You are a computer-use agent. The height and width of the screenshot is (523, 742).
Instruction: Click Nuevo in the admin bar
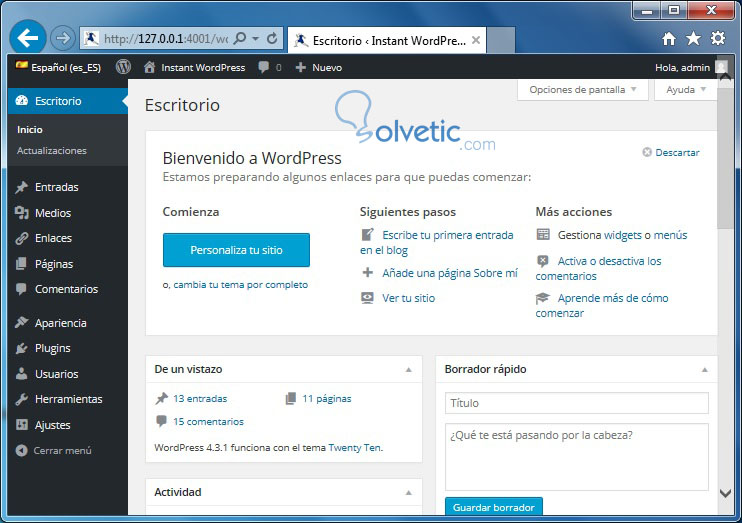(x=318, y=68)
